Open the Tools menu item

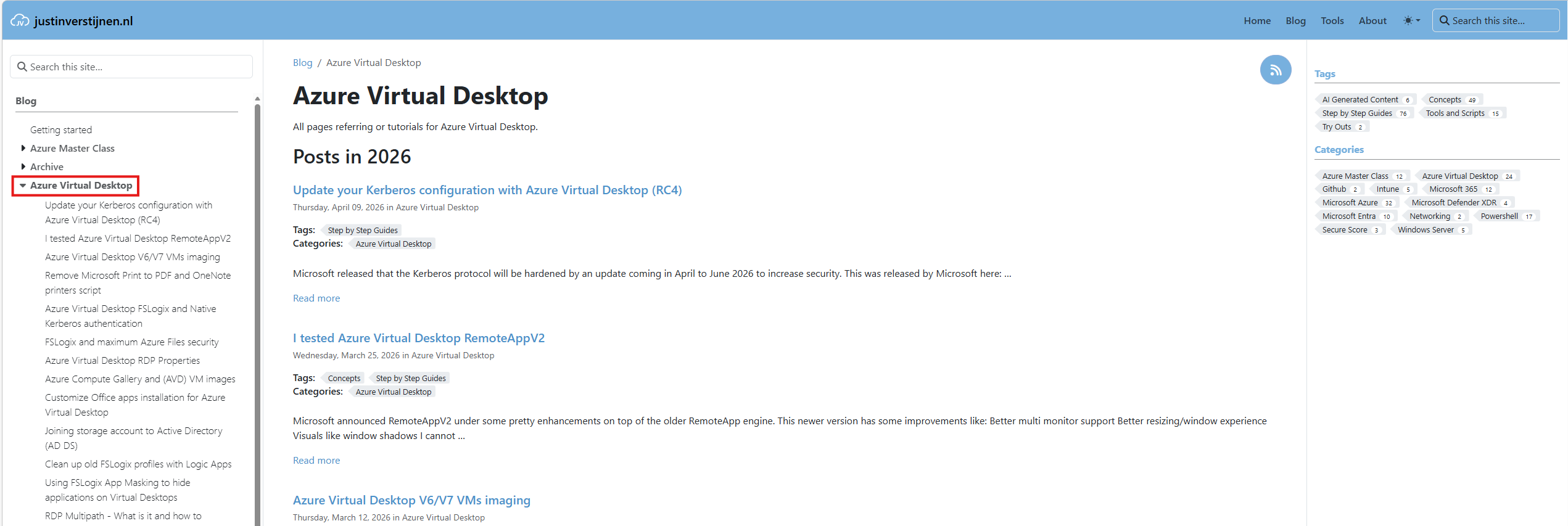pos(1332,20)
